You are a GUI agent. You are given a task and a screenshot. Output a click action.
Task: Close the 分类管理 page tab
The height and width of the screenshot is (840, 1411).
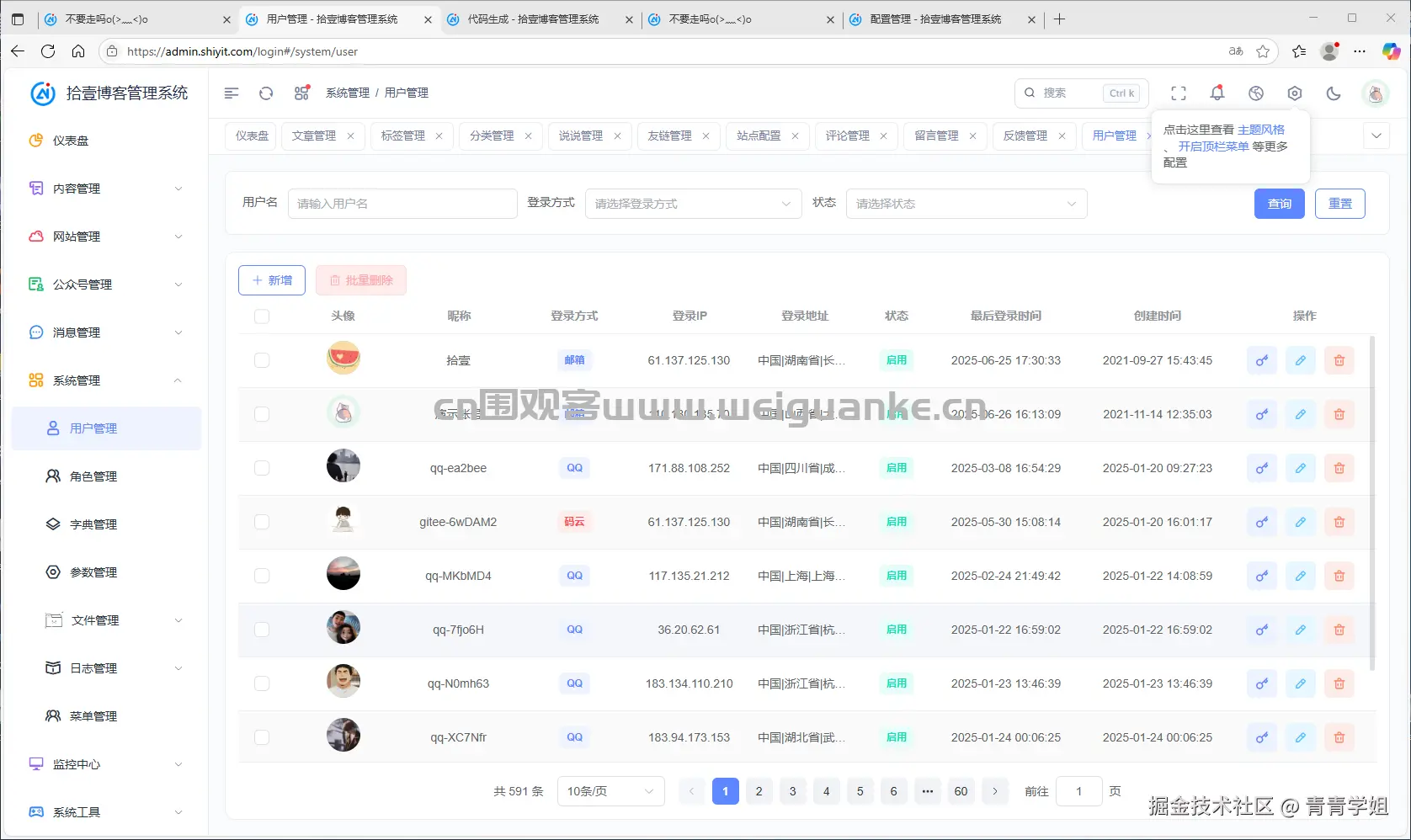coord(529,136)
